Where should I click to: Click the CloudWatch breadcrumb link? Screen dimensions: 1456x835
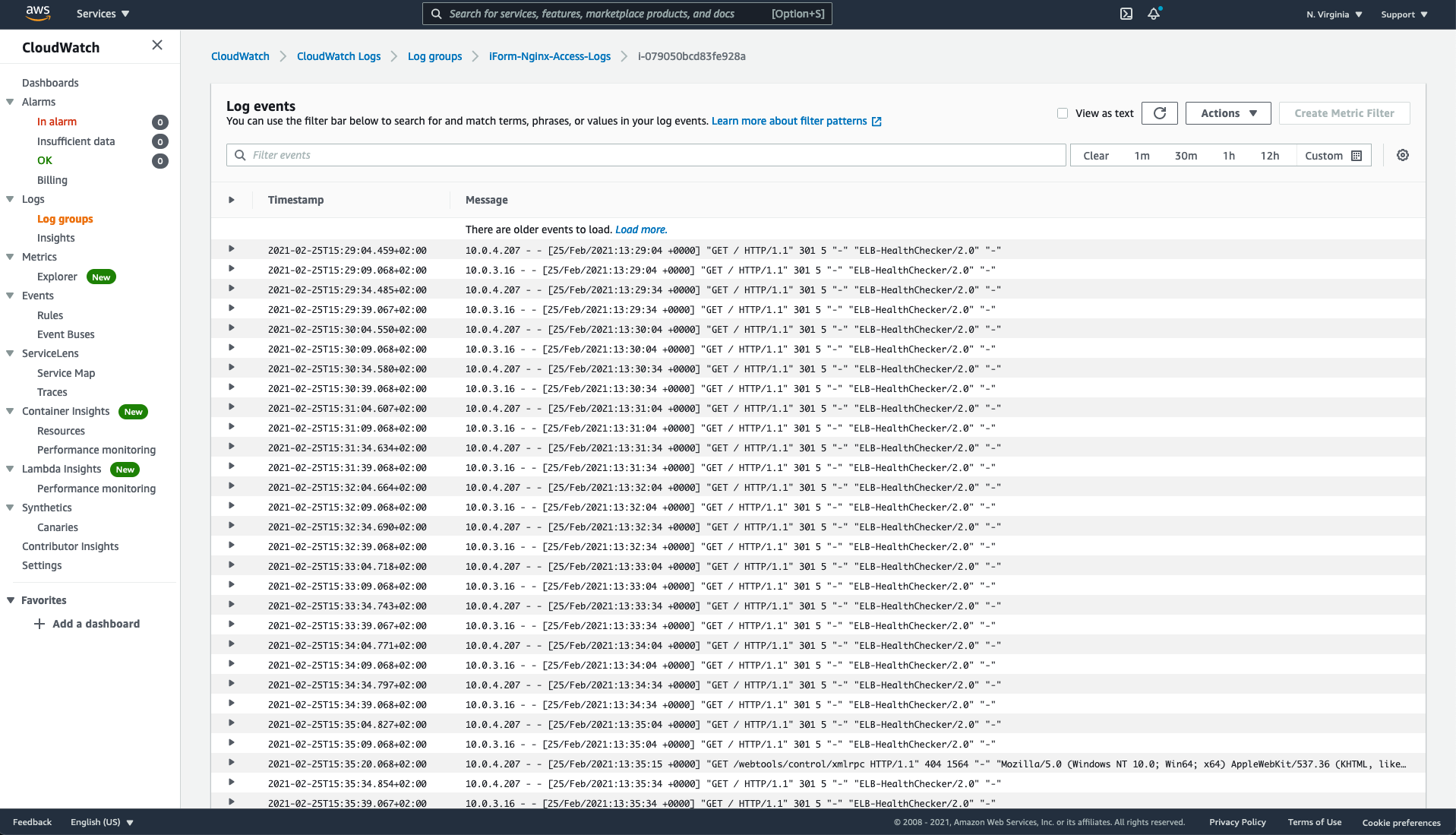click(240, 56)
